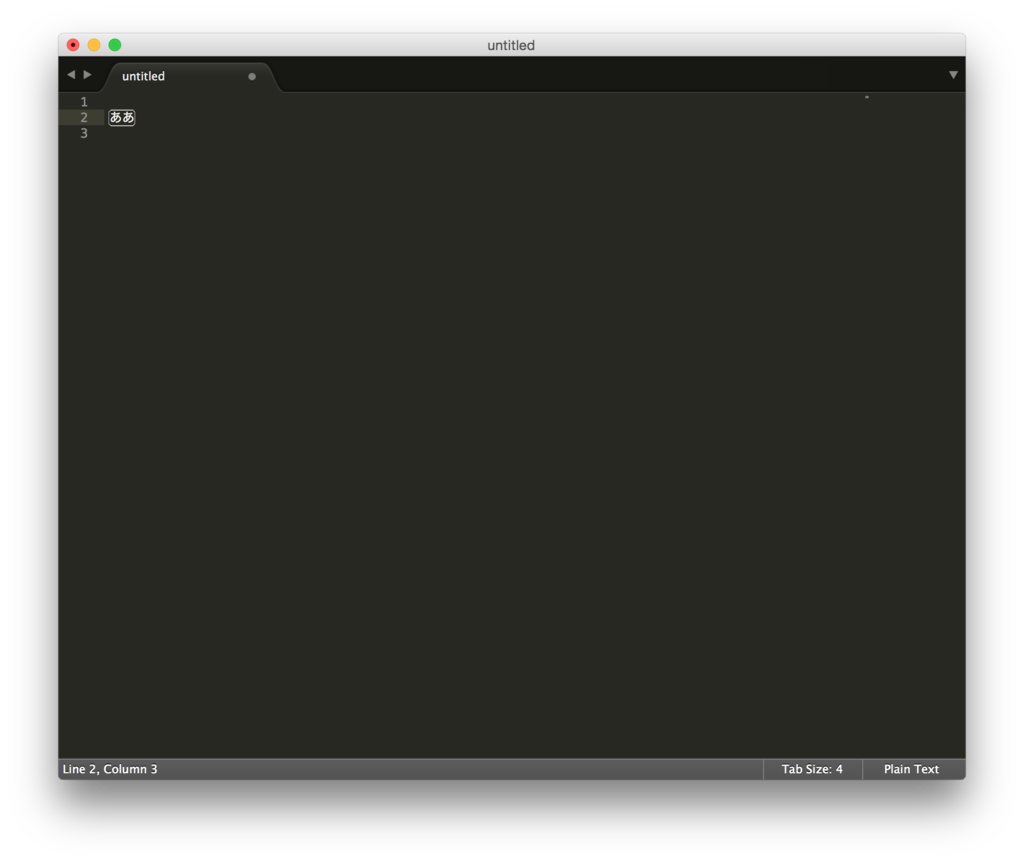Viewport: 1024px width, 863px height.
Task: Click the ああ text on line 2
Action: tap(121, 118)
